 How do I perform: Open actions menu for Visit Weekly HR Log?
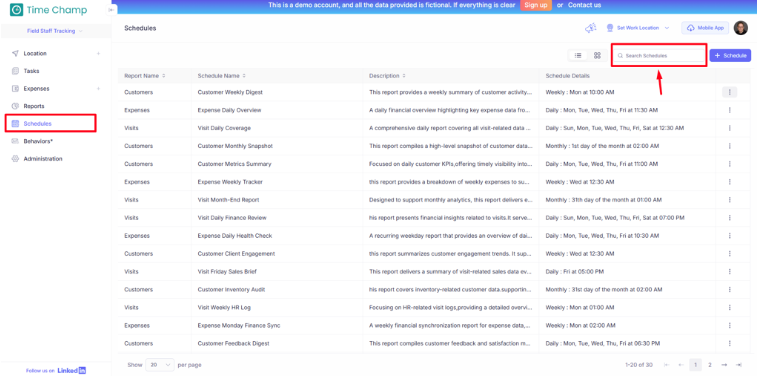click(x=729, y=308)
